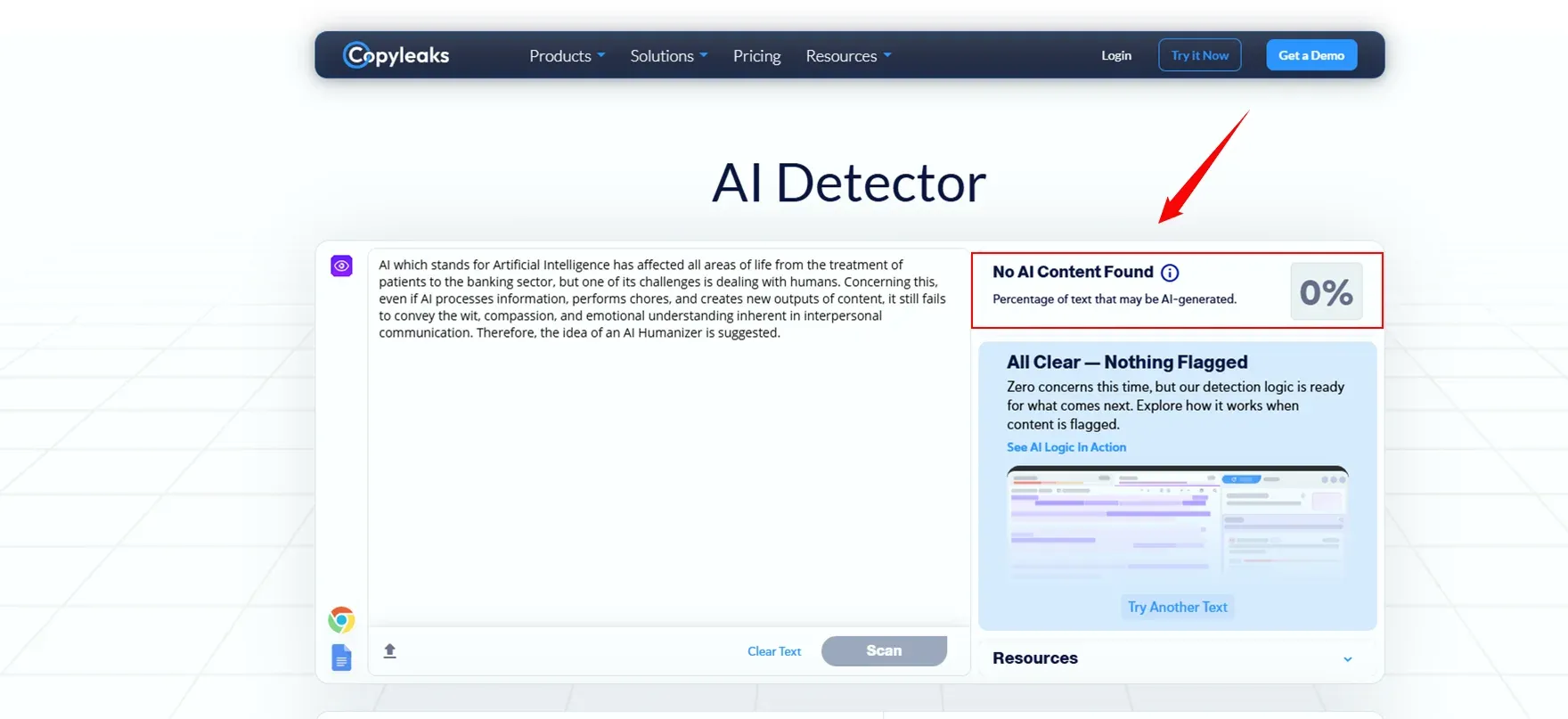Click the Copyleaks logo
This screenshot has height=719, width=1568.
(x=396, y=55)
